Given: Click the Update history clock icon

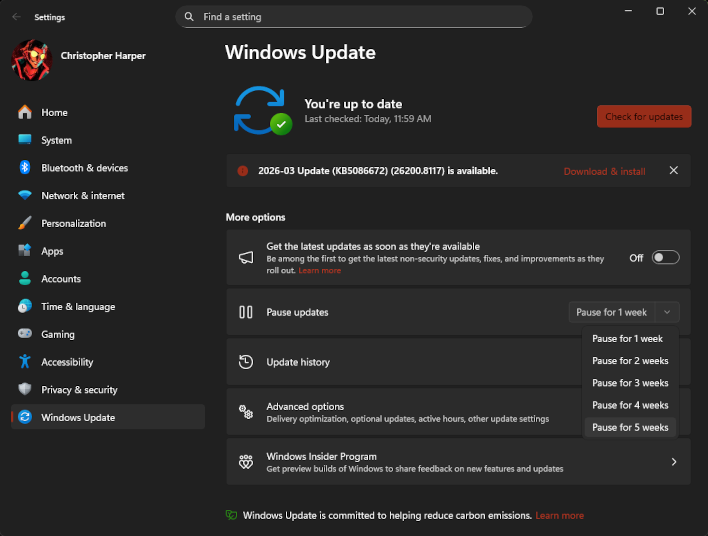Looking at the screenshot, I should click(246, 362).
